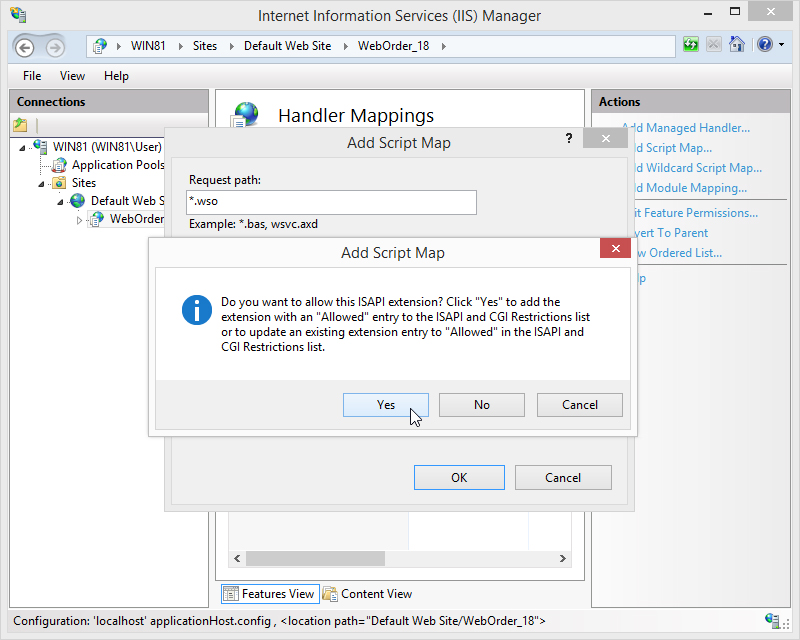The height and width of the screenshot is (640, 800).
Task: Select WebOrder application in tree
Action: tap(137, 219)
